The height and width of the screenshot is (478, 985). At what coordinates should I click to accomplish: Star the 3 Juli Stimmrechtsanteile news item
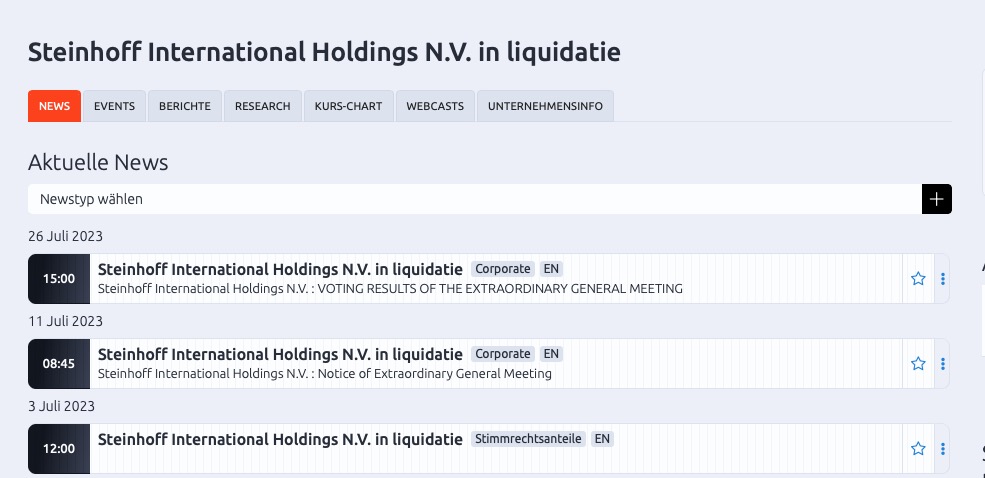[x=918, y=449]
